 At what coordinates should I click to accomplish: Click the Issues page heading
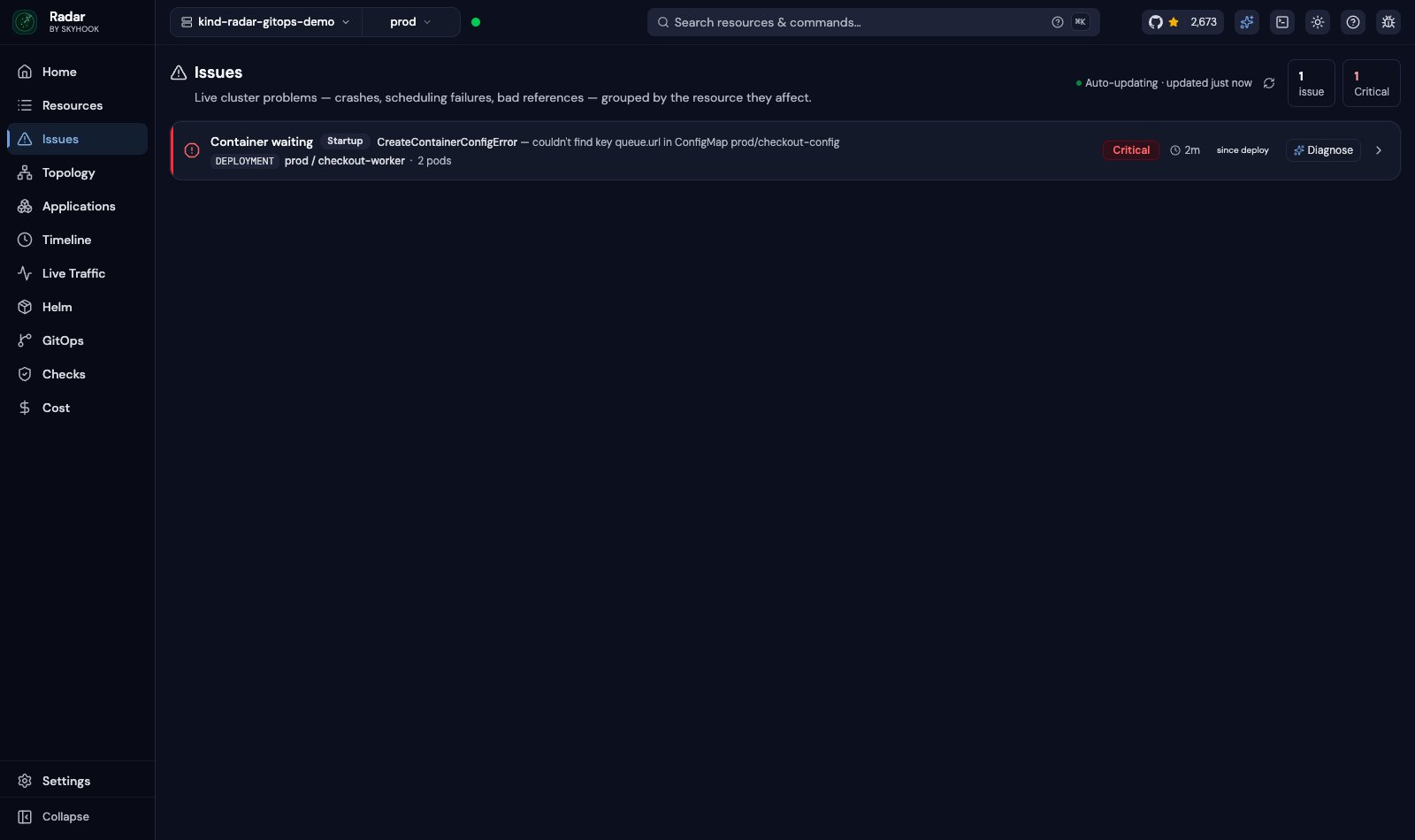point(218,73)
